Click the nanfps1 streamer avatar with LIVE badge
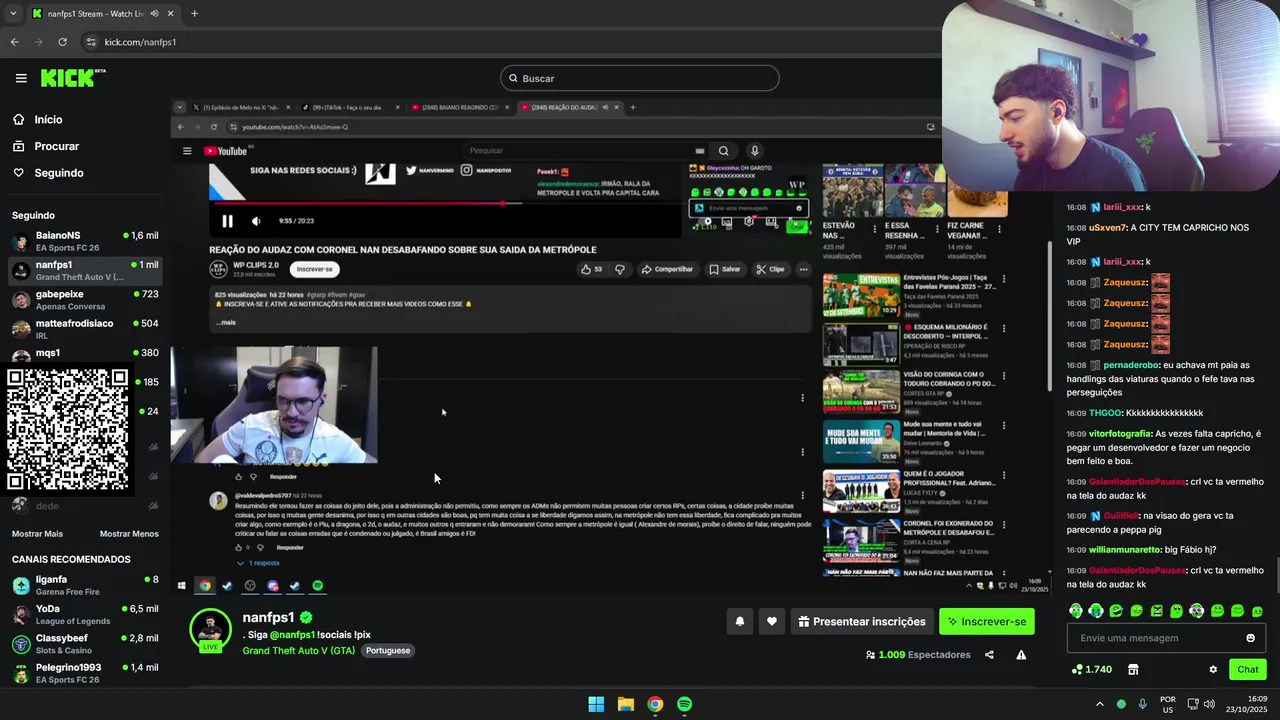1280x720 pixels. click(210, 632)
